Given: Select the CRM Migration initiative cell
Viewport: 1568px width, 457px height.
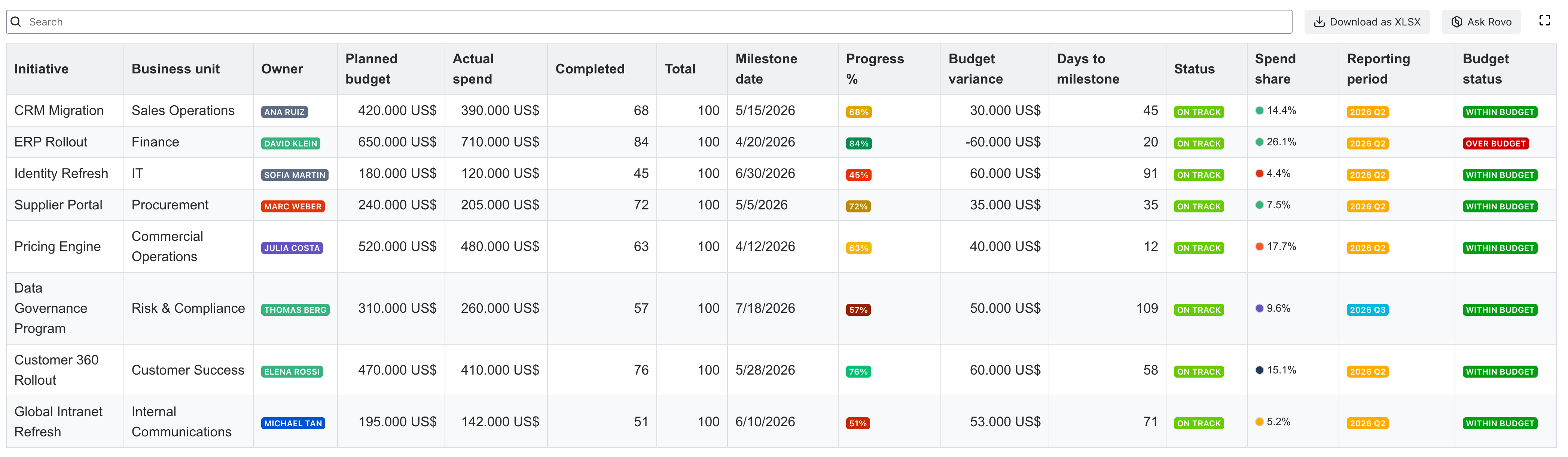Looking at the screenshot, I should tap(65, 110).
